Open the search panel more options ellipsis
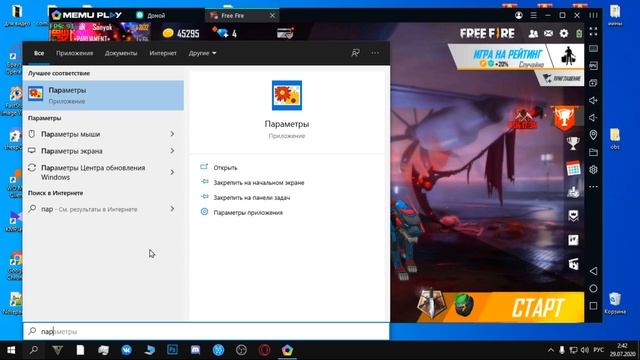Screen dimensions: 640x360 (x=375, y=53)
